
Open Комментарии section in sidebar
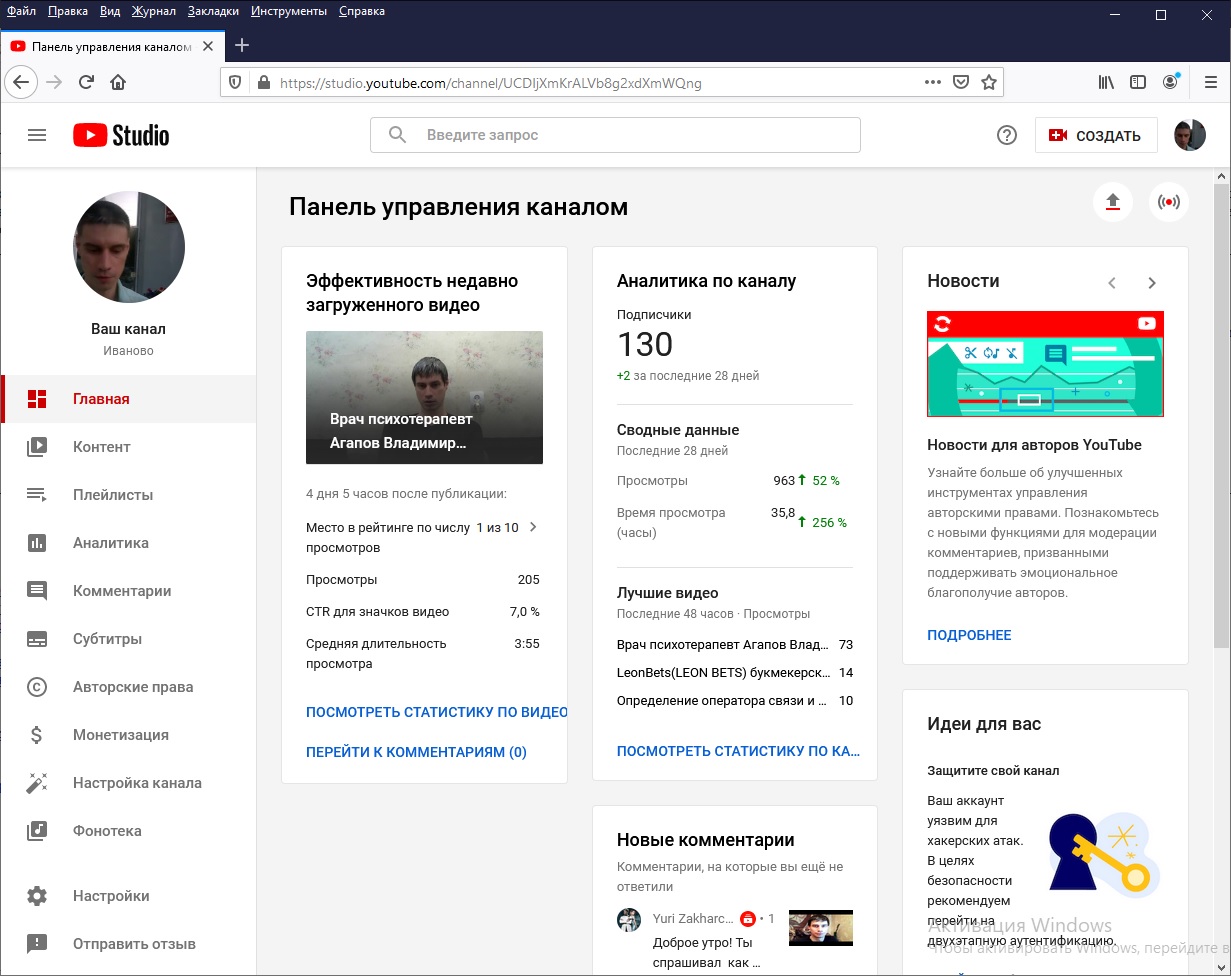[128, 591]
